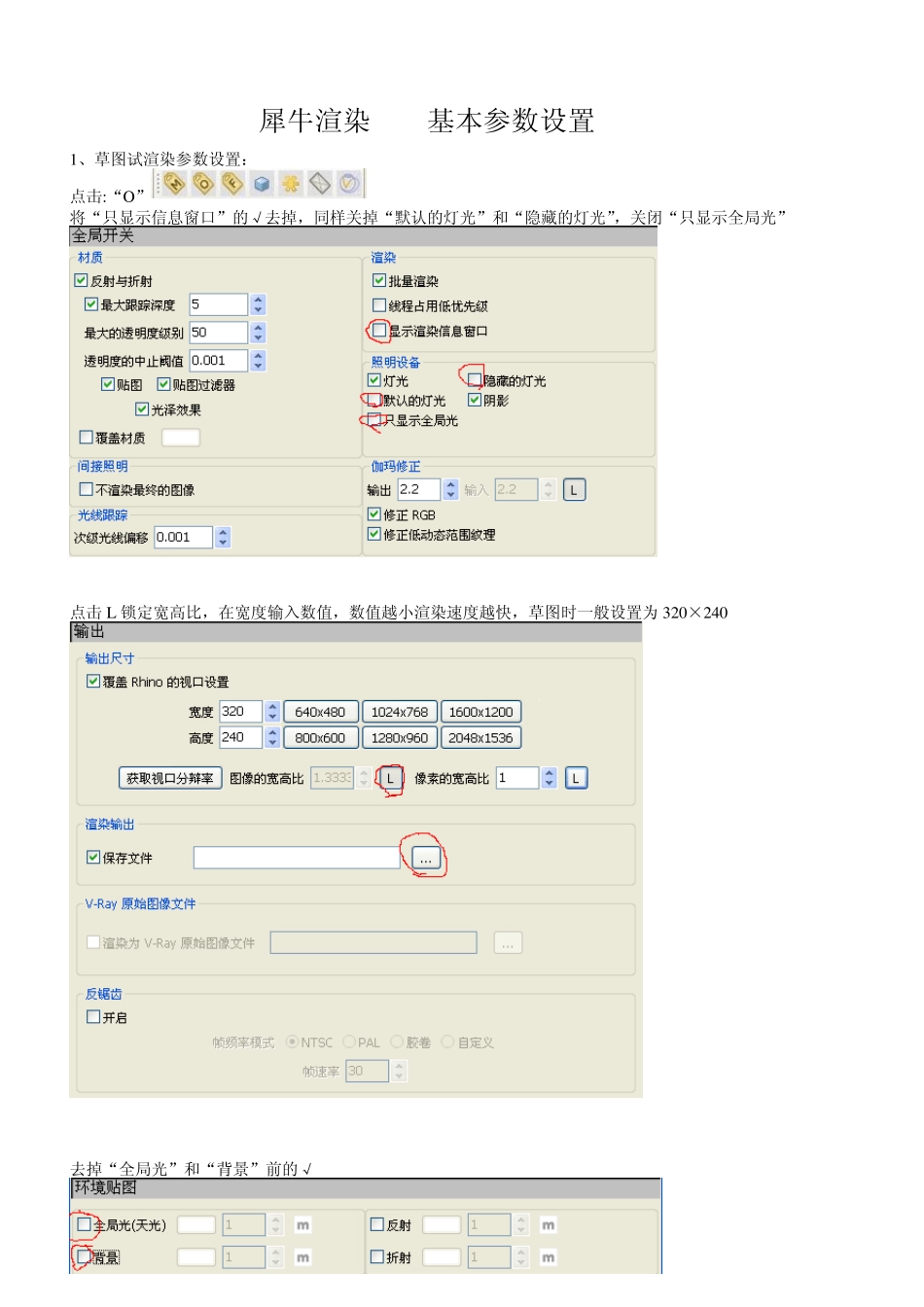Enable the 线程占用低优先级 checkbox
Image resolution: width=924 pixels, height=1307 pixels.
[379, 305]
